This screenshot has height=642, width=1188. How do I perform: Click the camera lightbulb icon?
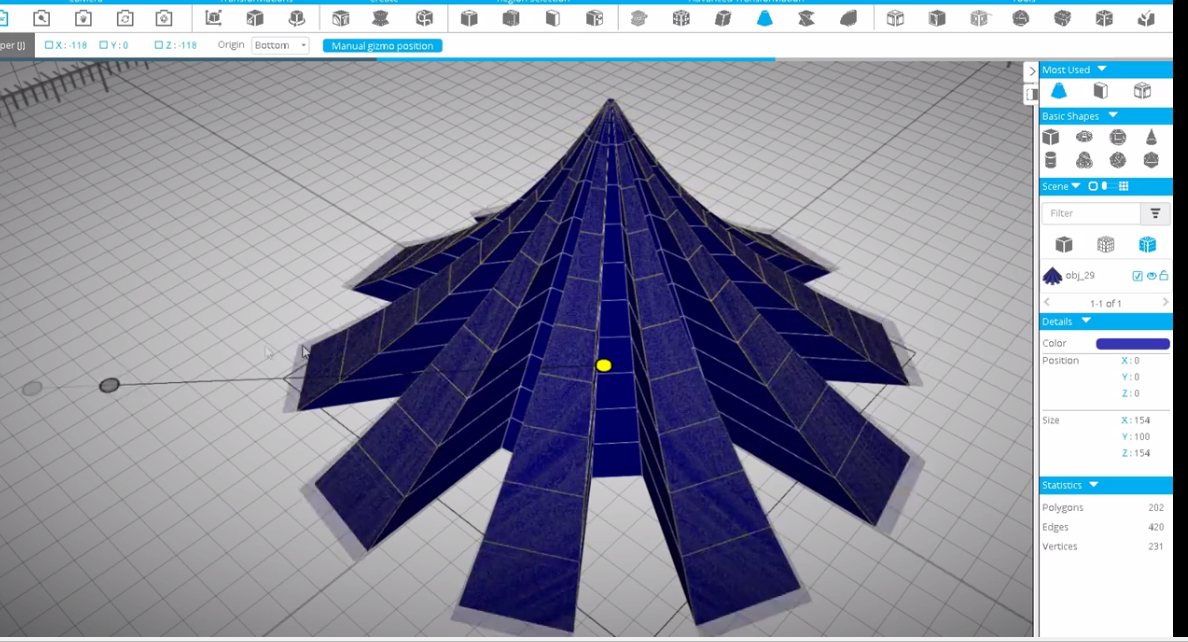click(x=83, y=18)
